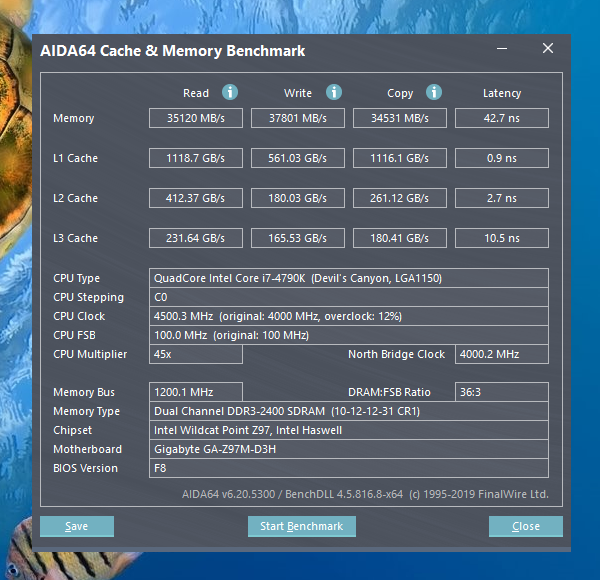Image resolution: width=600 pixels, height=580 pixels.
Task: Click the CPU FSB field 100.0 MHz
Action: tap(349, 335)
